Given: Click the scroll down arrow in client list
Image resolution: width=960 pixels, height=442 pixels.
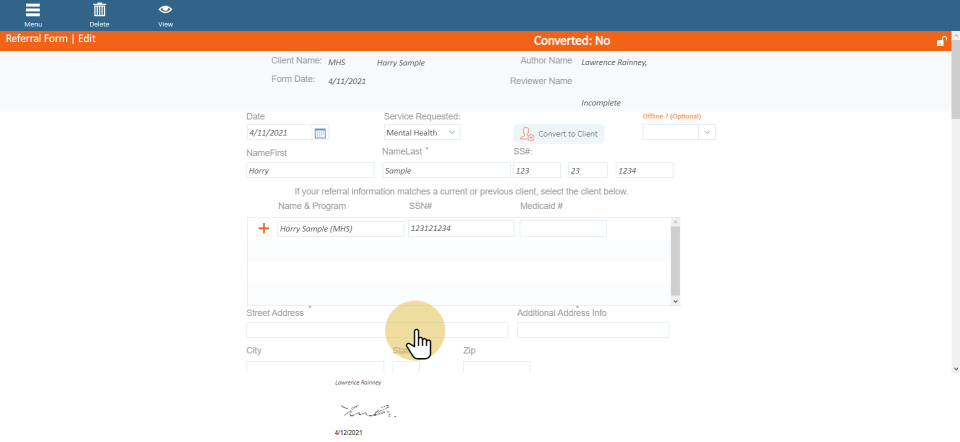Looking at the screenshot, I should [x=676, y=300].
